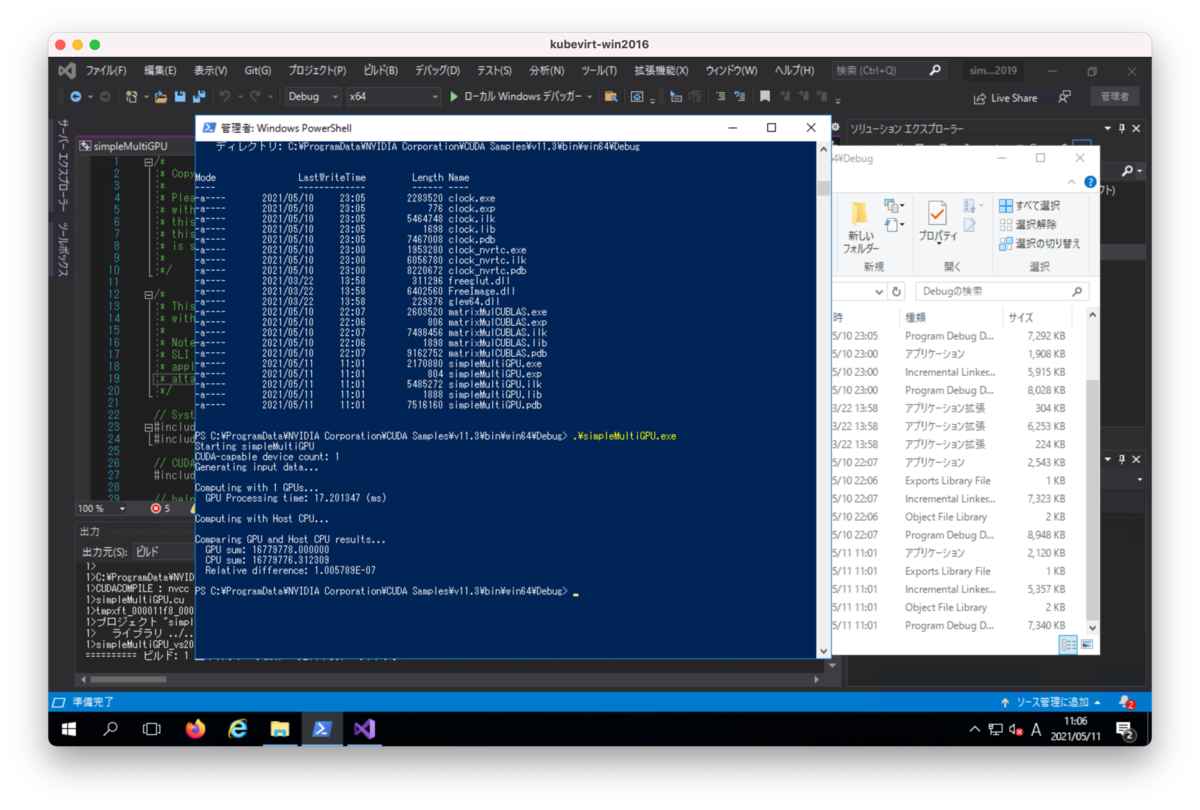
Task: Select the simpleMultiGPU editor tab
Action: pyautogui.click(x=130, y=146)
